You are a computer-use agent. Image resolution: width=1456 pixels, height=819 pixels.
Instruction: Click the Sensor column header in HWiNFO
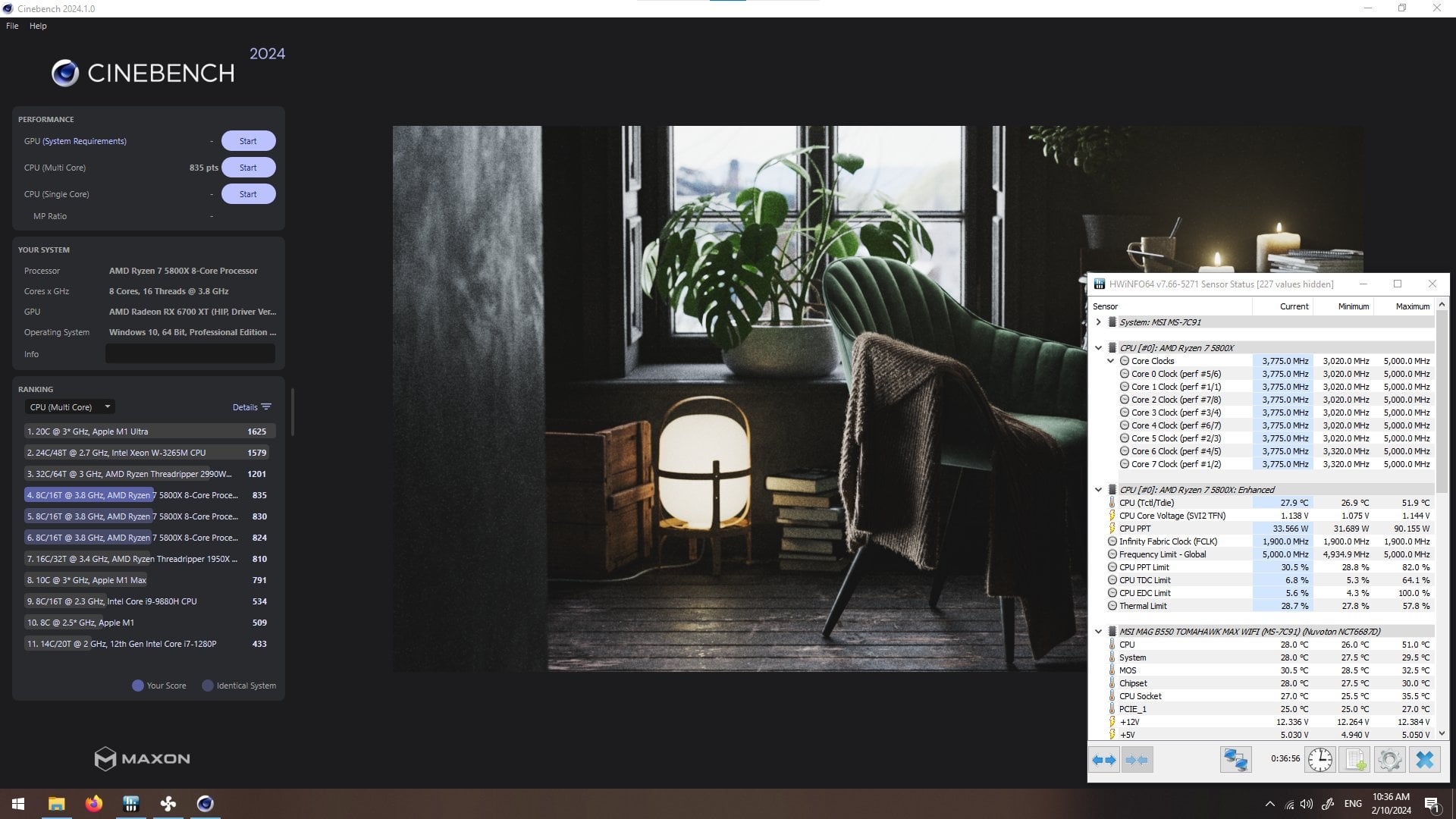pos(1170,306)
